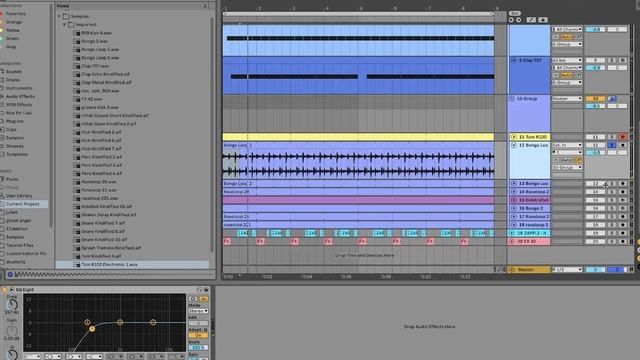
Task: Click play icon of 14 Raveloop 2 track
Action: [514, 192]
